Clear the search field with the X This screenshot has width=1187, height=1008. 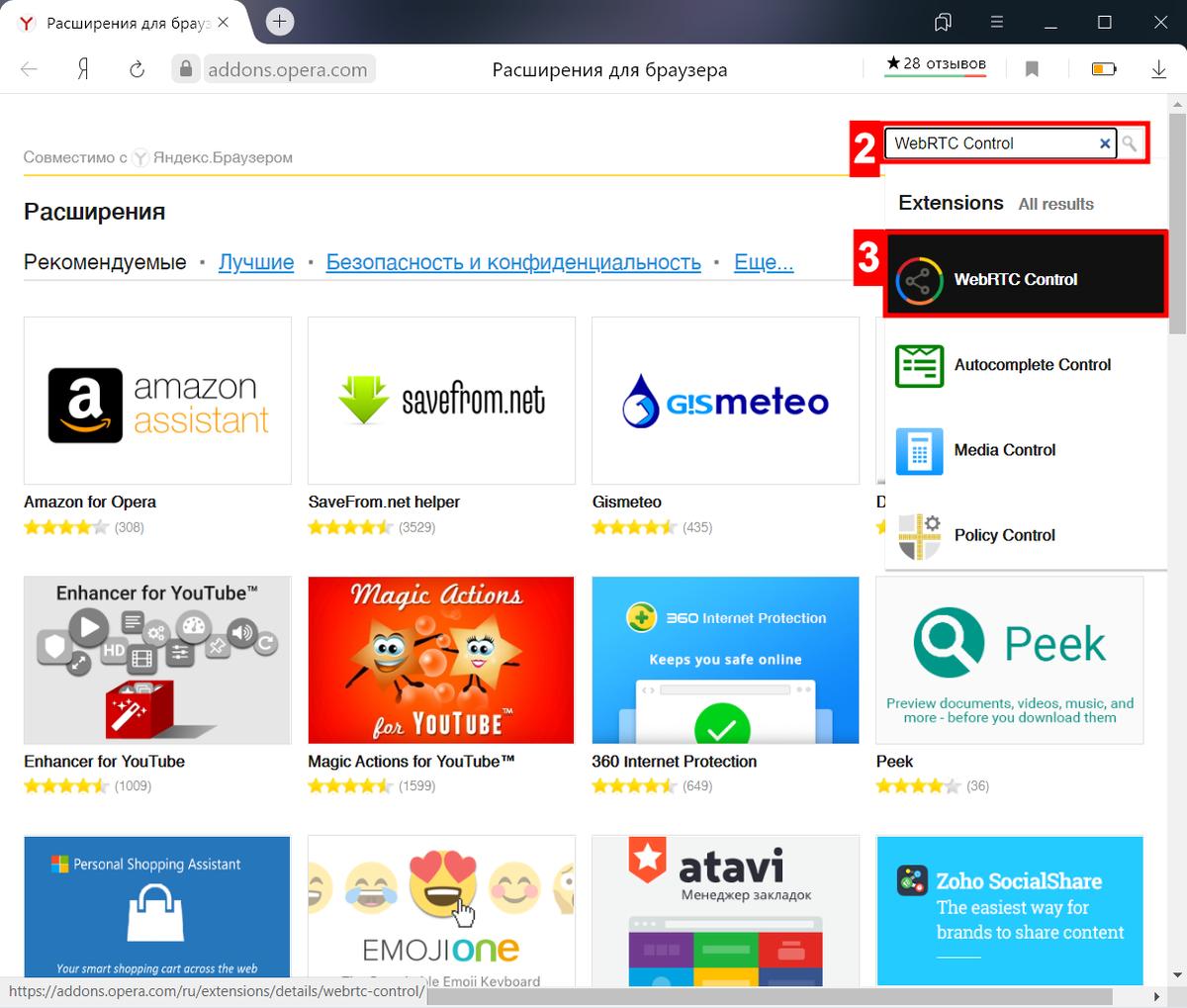pos(1105,143)
